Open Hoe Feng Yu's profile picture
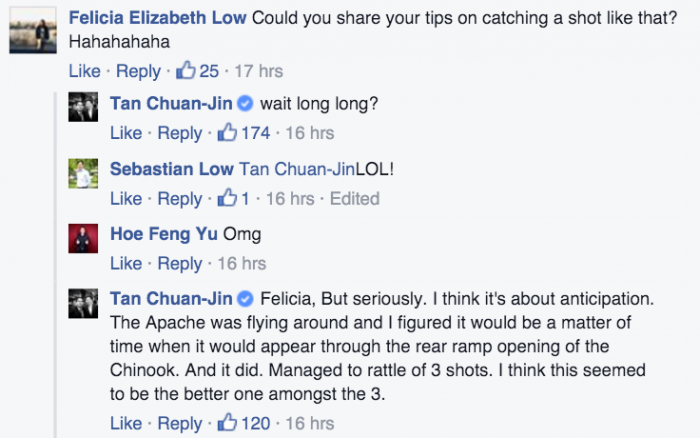 82,239
